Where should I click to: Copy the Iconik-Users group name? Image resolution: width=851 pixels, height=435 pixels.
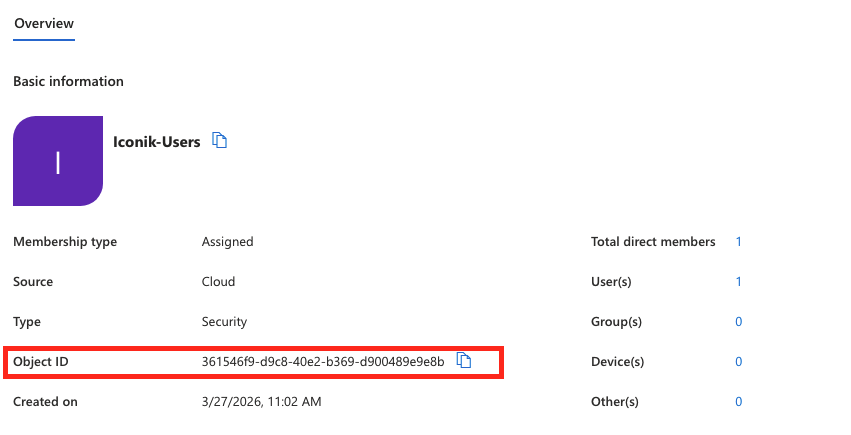click(x=221, y=141)
